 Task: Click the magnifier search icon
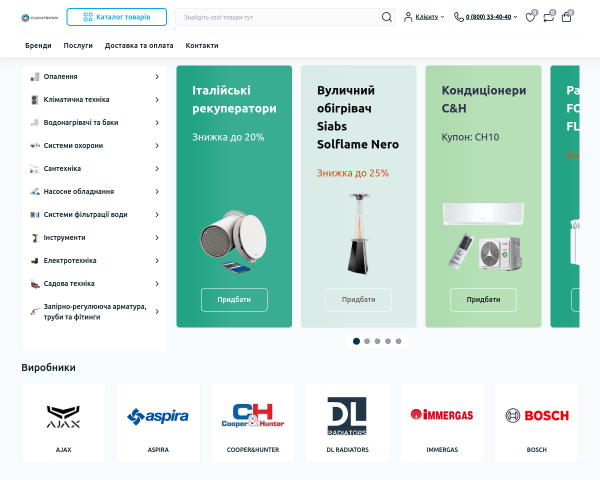click(387, 17)
